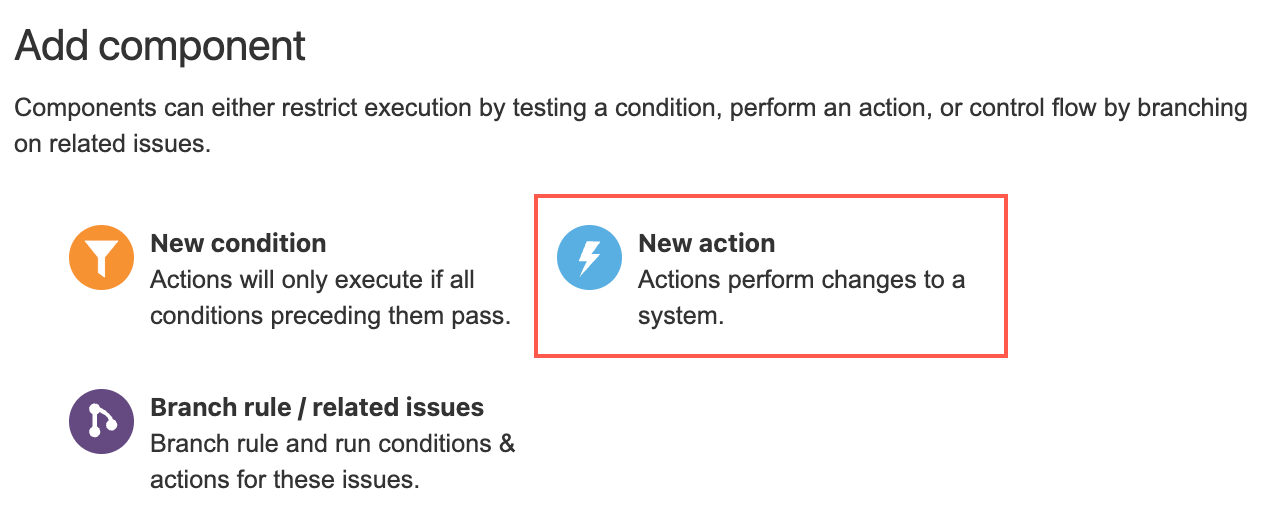Click the red highlighted box around New action
Viewport: 1264px width, 510px height.
click(x=771, y=276)
